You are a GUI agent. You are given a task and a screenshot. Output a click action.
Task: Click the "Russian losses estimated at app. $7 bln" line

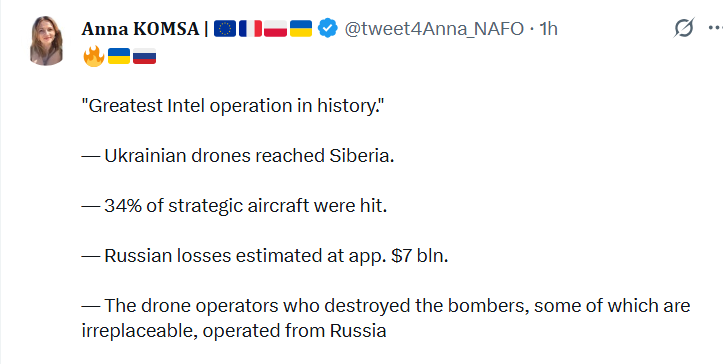coord(265,256)
